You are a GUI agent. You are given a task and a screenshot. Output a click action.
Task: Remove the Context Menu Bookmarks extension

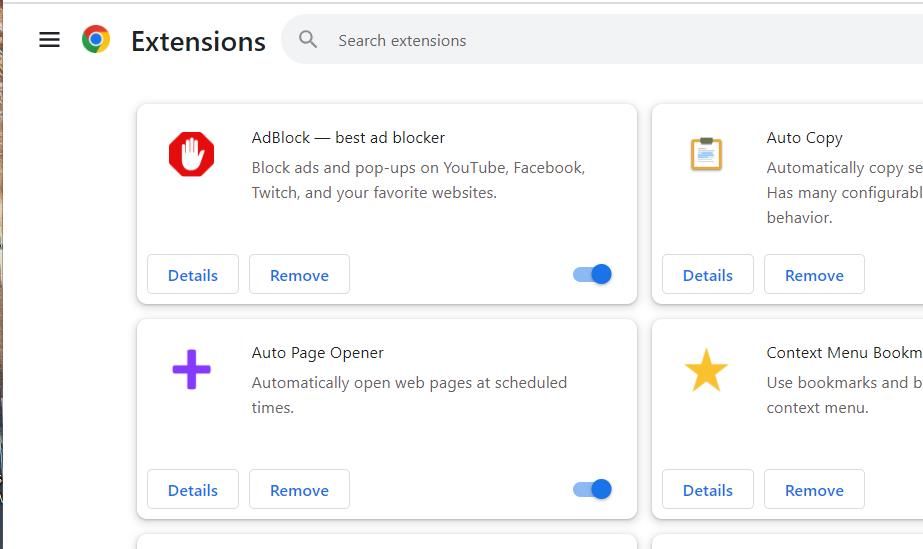[814, 490]
